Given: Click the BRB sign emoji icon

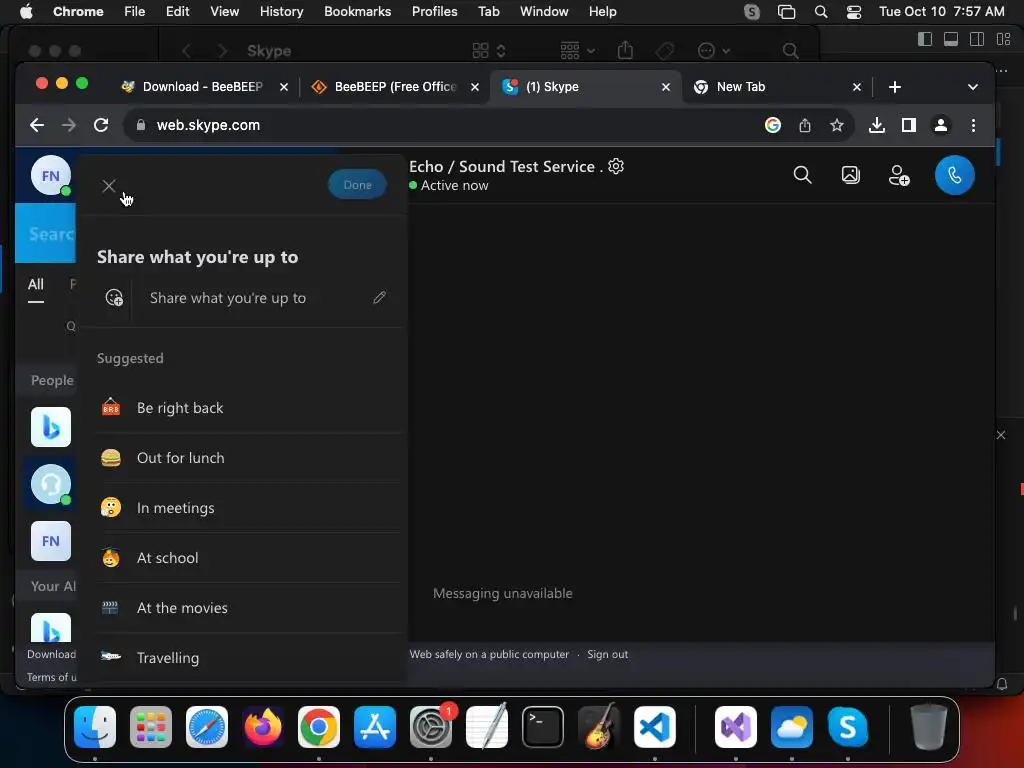Looking at the screenshot, I should pyautogui.click(x=111, y=408).
